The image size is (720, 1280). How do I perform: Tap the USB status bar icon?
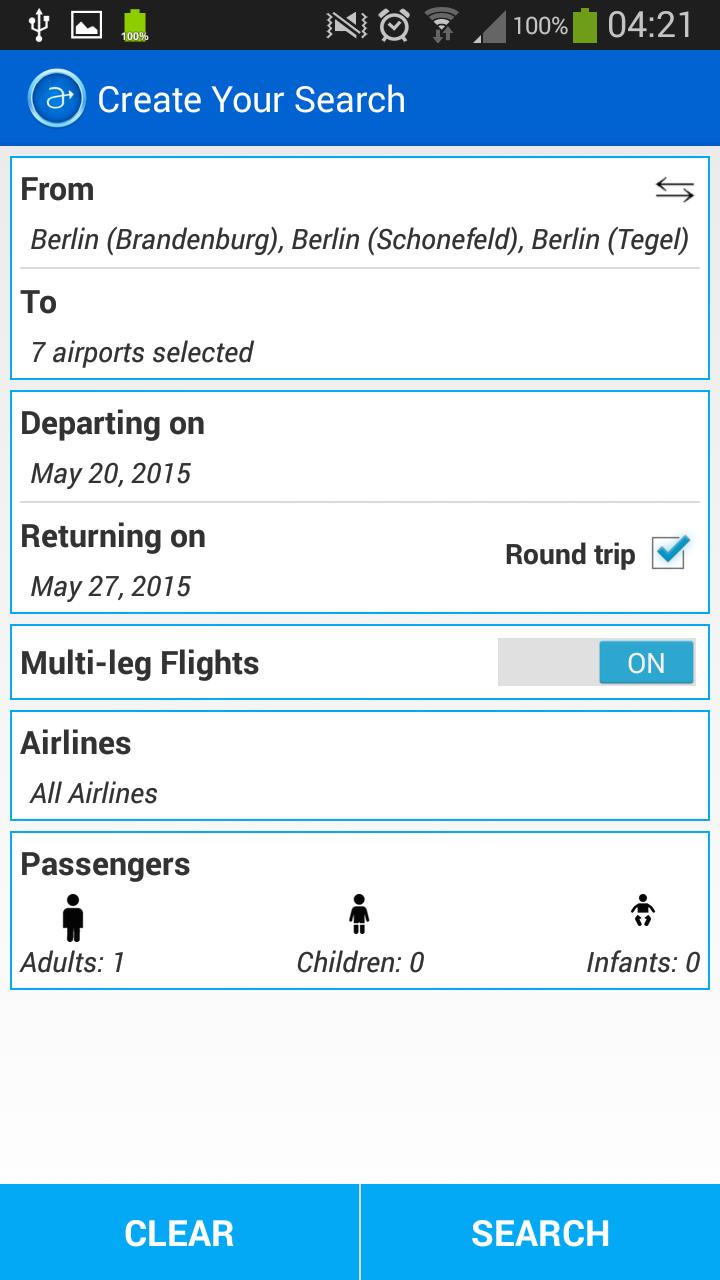39,25
